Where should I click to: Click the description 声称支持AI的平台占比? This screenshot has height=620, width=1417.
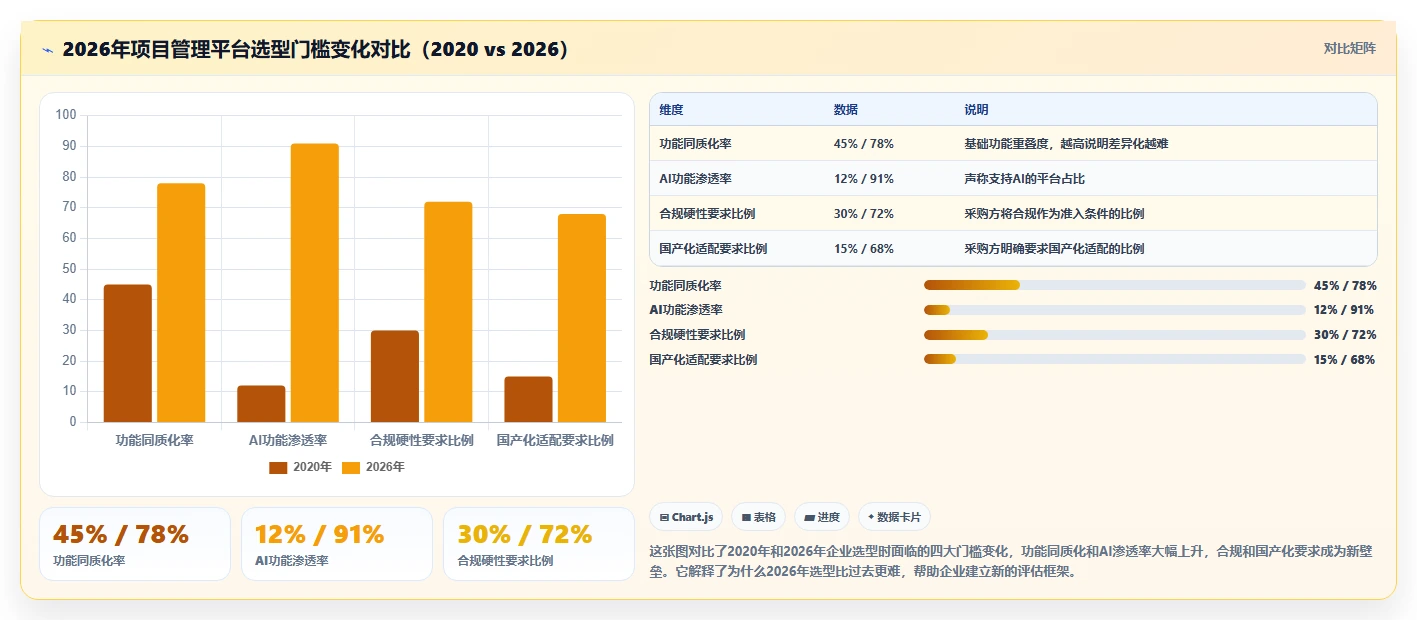tap(1025, 179)
